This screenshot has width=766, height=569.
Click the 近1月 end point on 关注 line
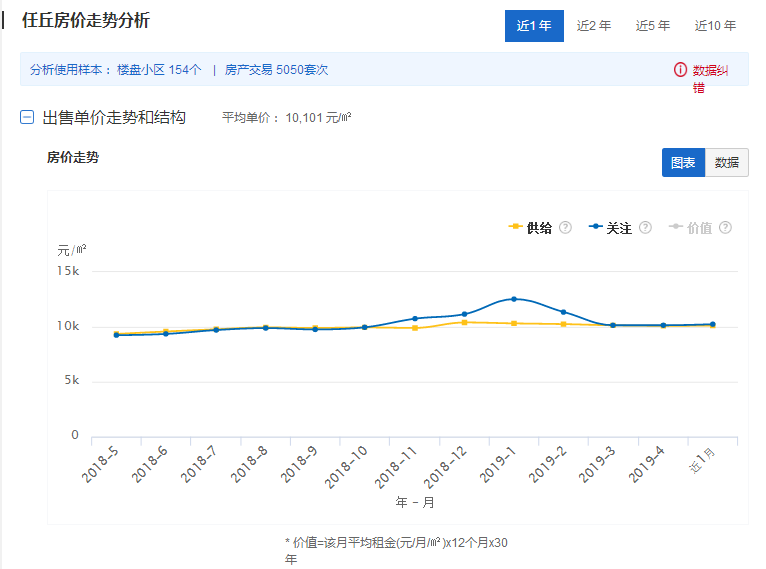coord(713,324)
